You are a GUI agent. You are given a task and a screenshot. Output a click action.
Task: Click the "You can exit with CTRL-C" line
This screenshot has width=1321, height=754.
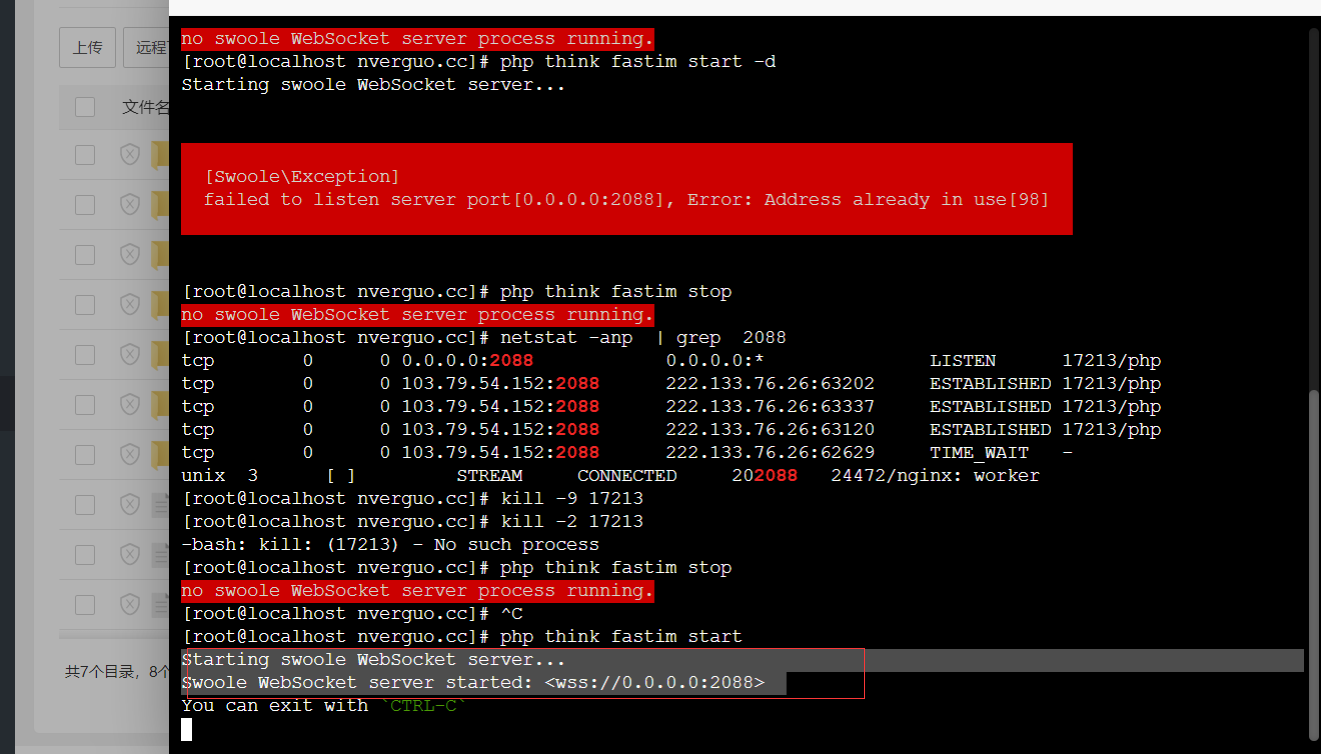tap(324, 706)
